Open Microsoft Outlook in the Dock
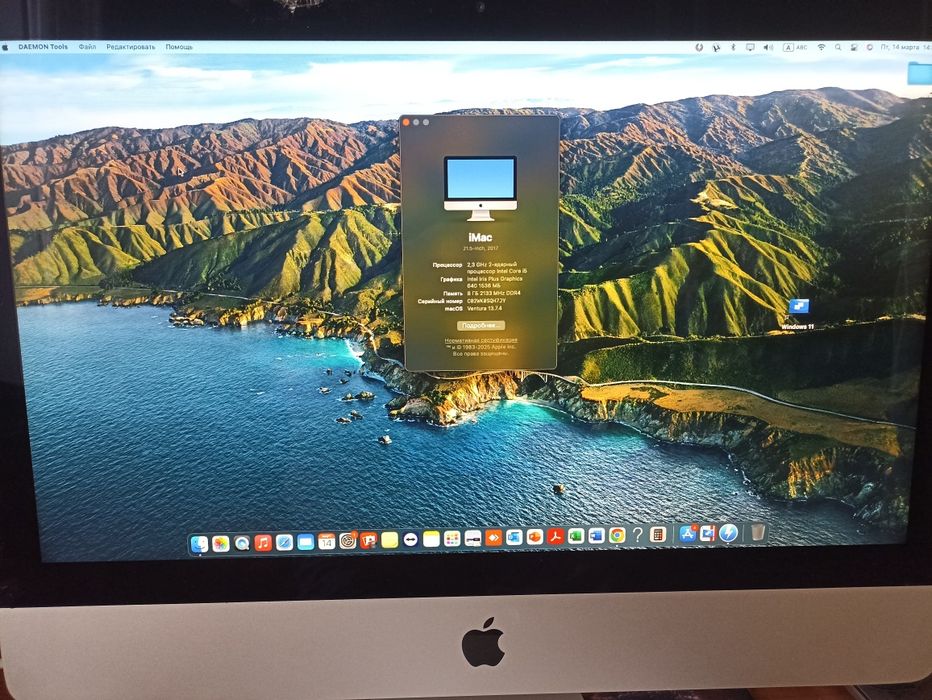Image resolution: width=932 pixels, height=700 pixels. (x=514, y=538)
